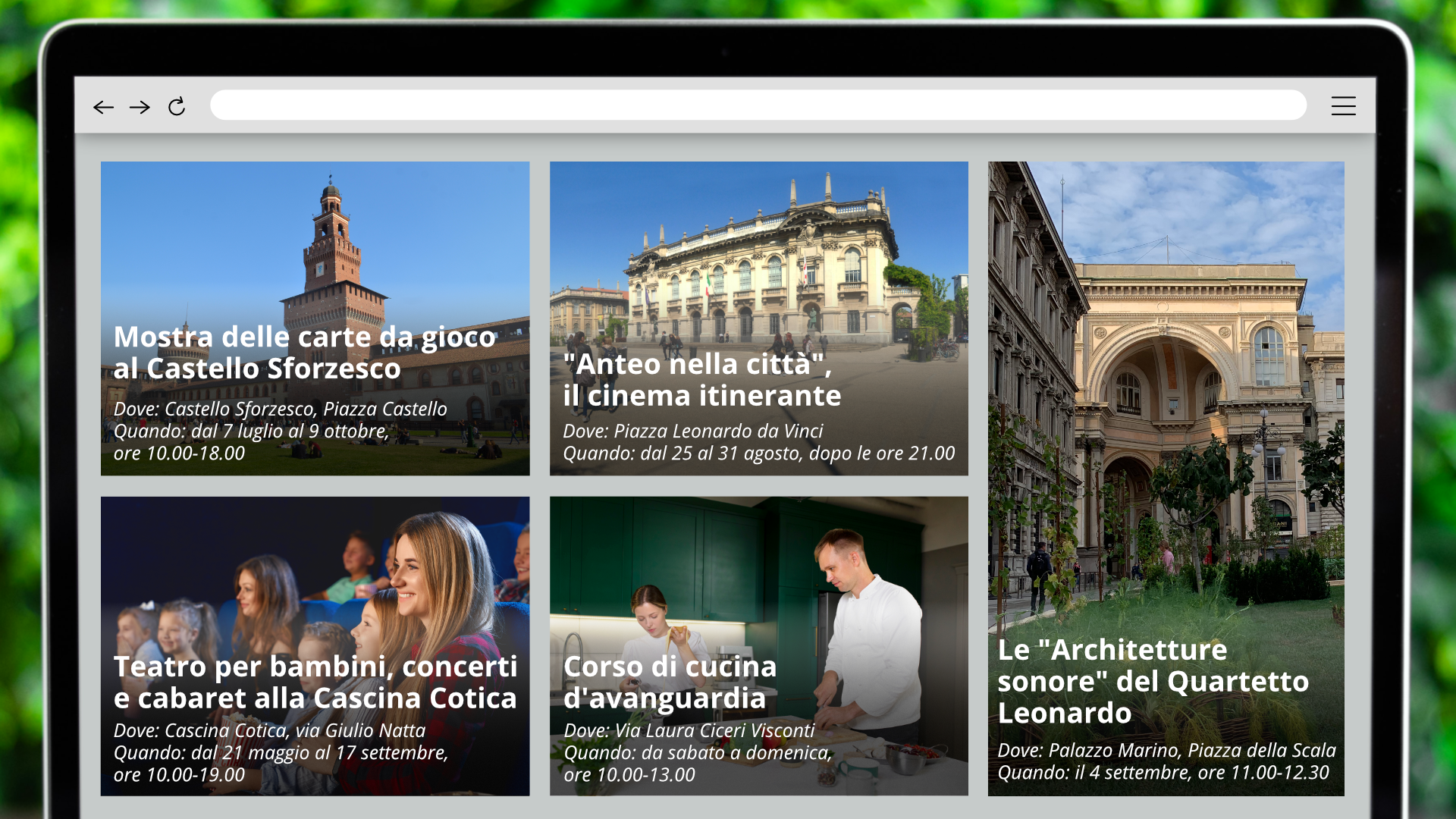Click the browser forward arrow
Screen dimensions: 1456x819
(140, 107)
